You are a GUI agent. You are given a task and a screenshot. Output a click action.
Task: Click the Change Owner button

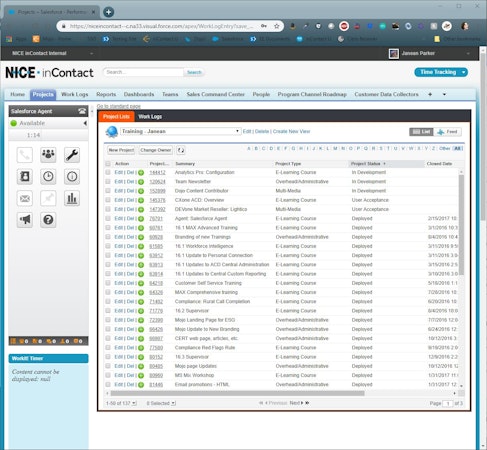156,150
